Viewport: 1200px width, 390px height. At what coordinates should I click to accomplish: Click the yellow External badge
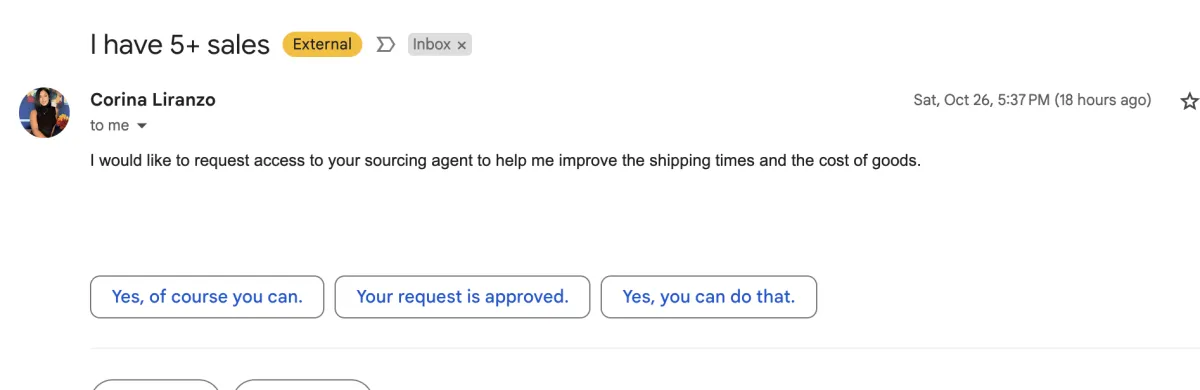(x=322, y=44)
